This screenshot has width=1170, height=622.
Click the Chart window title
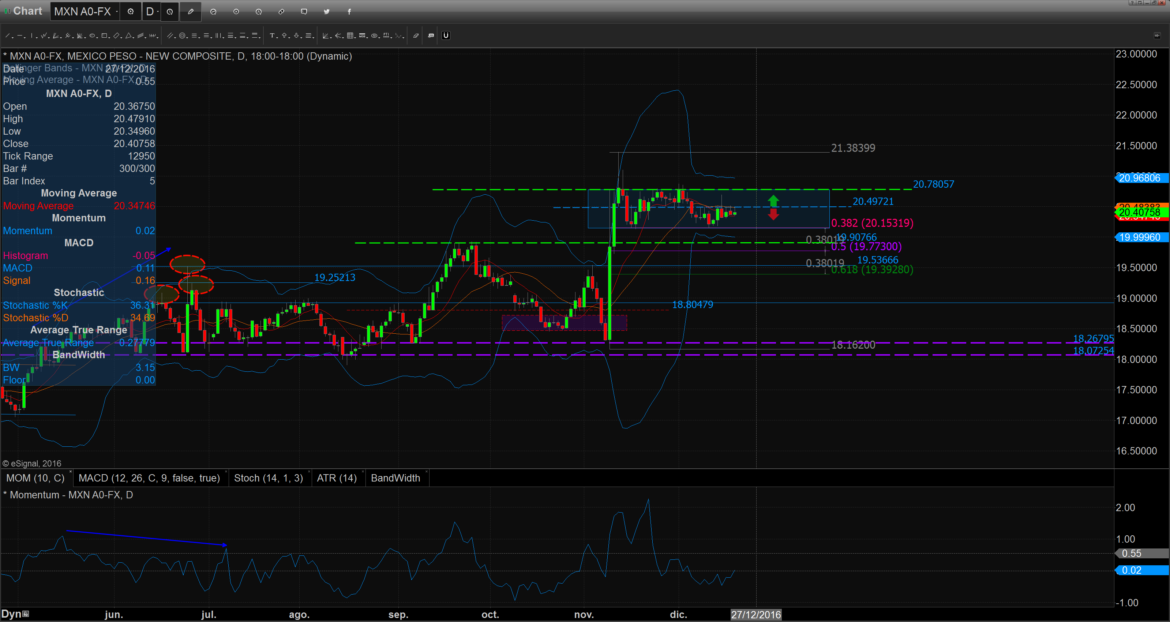[x=28, y=11]
